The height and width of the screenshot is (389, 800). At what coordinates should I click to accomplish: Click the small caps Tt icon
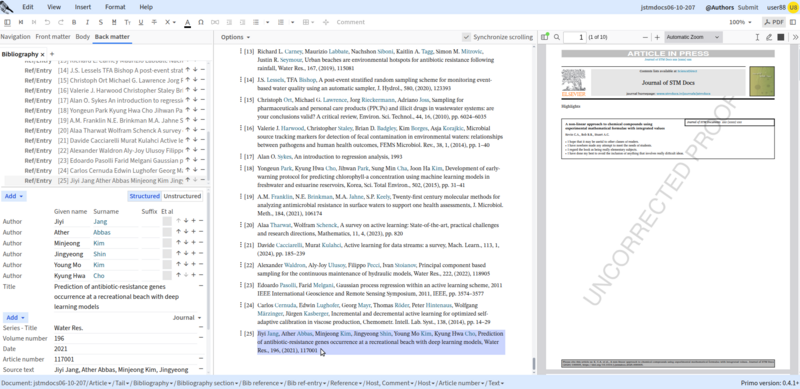coord(127,22)
